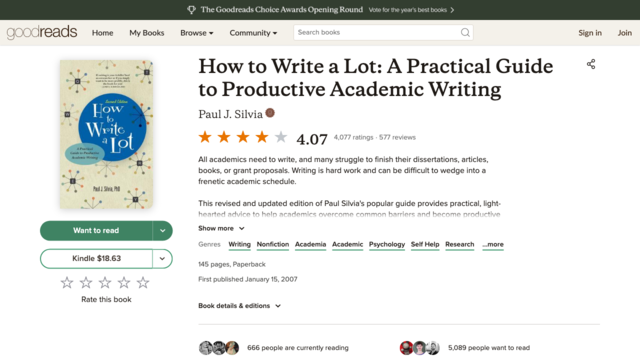The width and height of the screenshot is (640, 360).
Task: Expand the Community menu
Action: point(253,33)
